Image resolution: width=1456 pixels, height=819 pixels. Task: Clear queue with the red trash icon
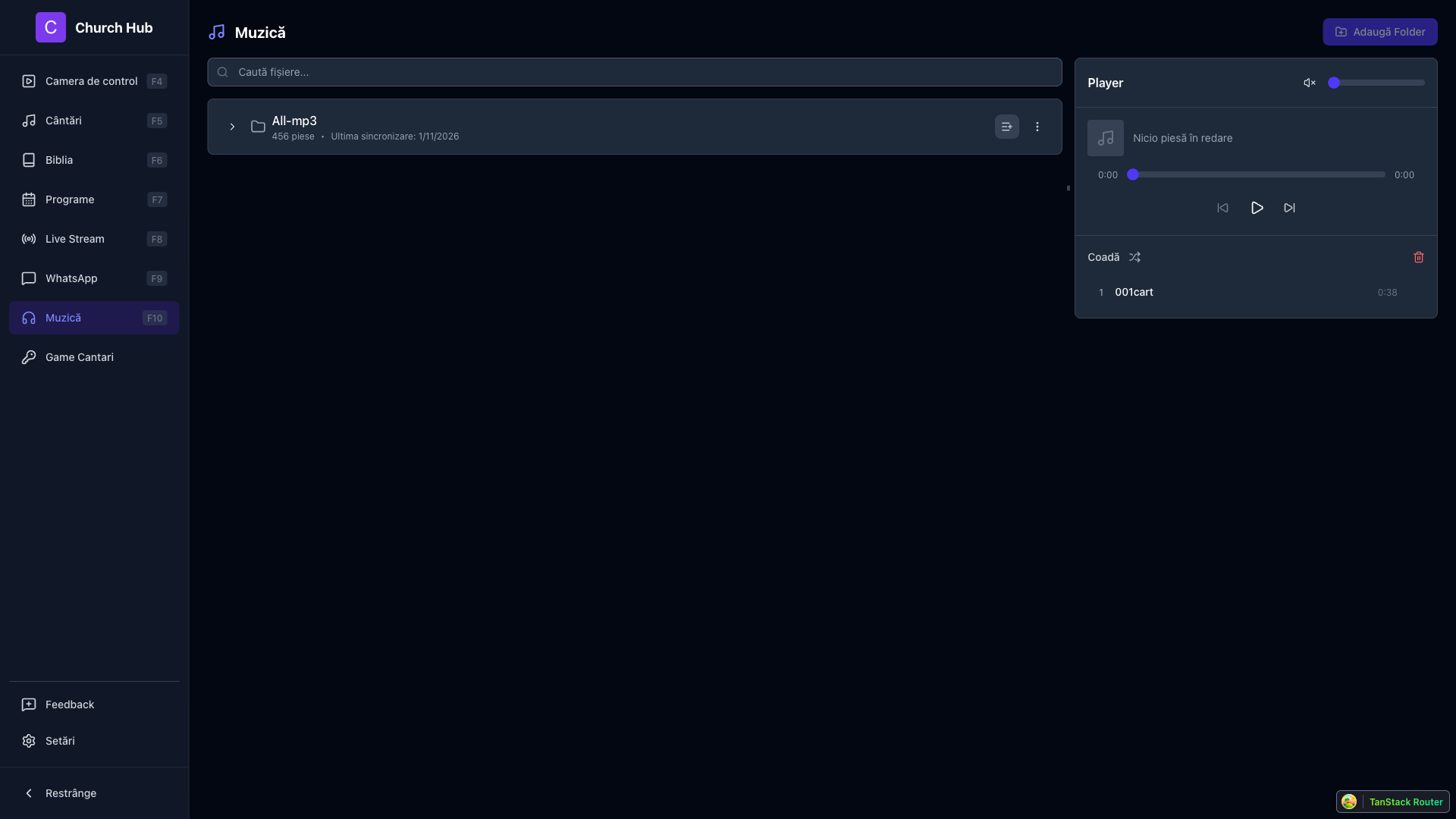(x=1418, y=257)
